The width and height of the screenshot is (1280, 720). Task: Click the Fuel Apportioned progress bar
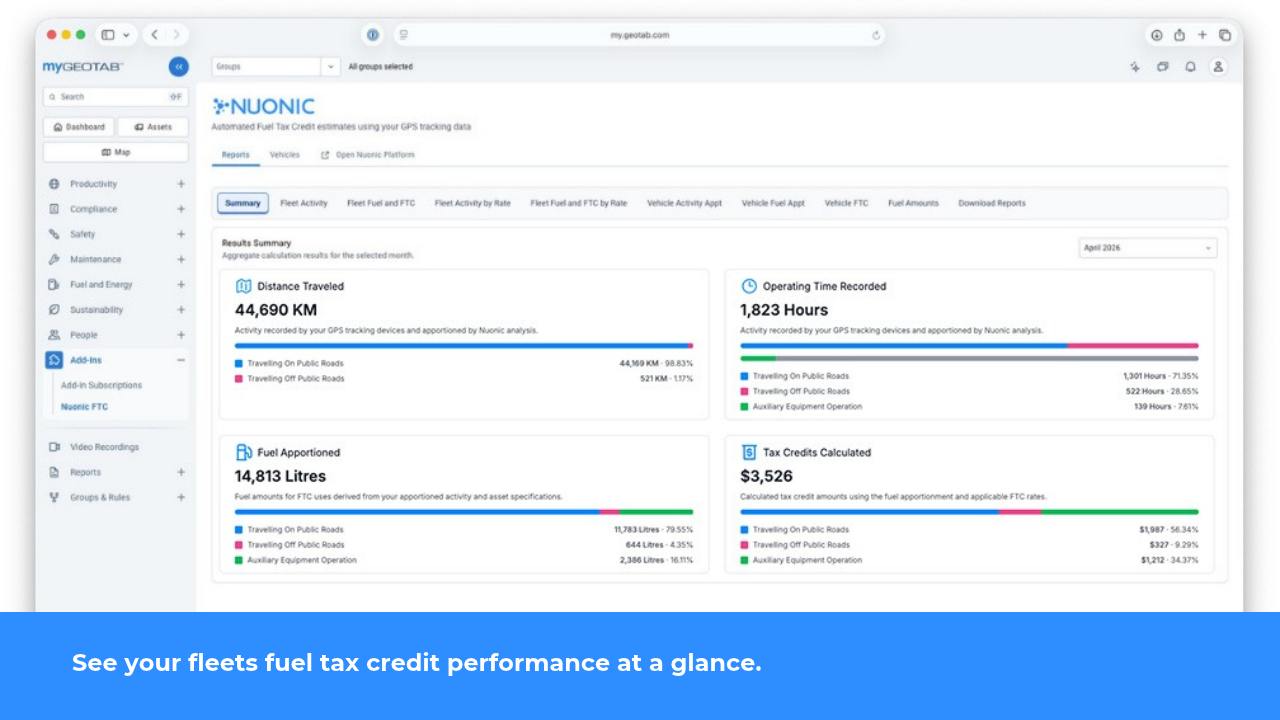click(x=464, y=512)
